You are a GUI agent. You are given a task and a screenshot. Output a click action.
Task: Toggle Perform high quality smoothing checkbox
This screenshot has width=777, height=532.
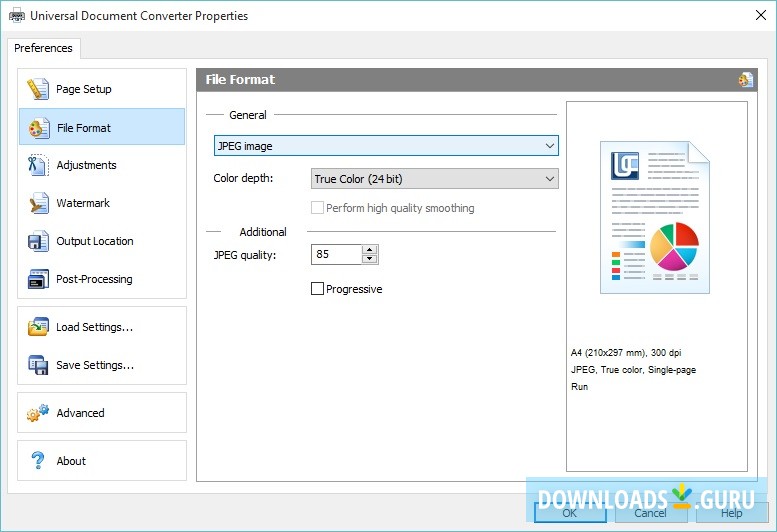coord(317,208)
